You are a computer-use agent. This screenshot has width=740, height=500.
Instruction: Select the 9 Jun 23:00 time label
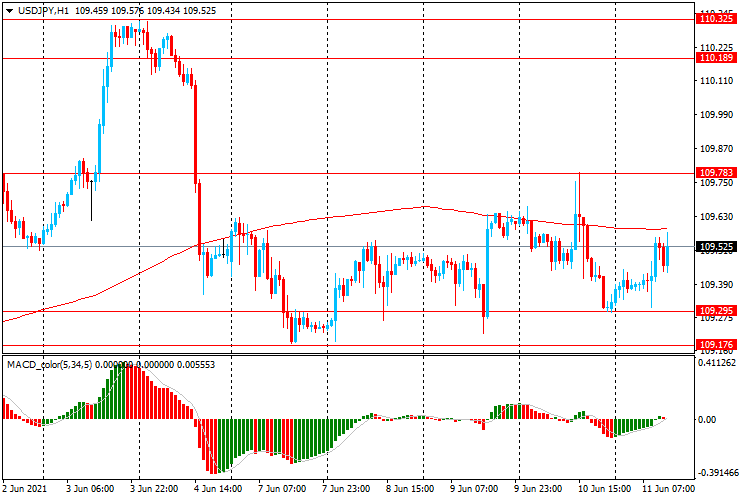[x=538, y=488]
